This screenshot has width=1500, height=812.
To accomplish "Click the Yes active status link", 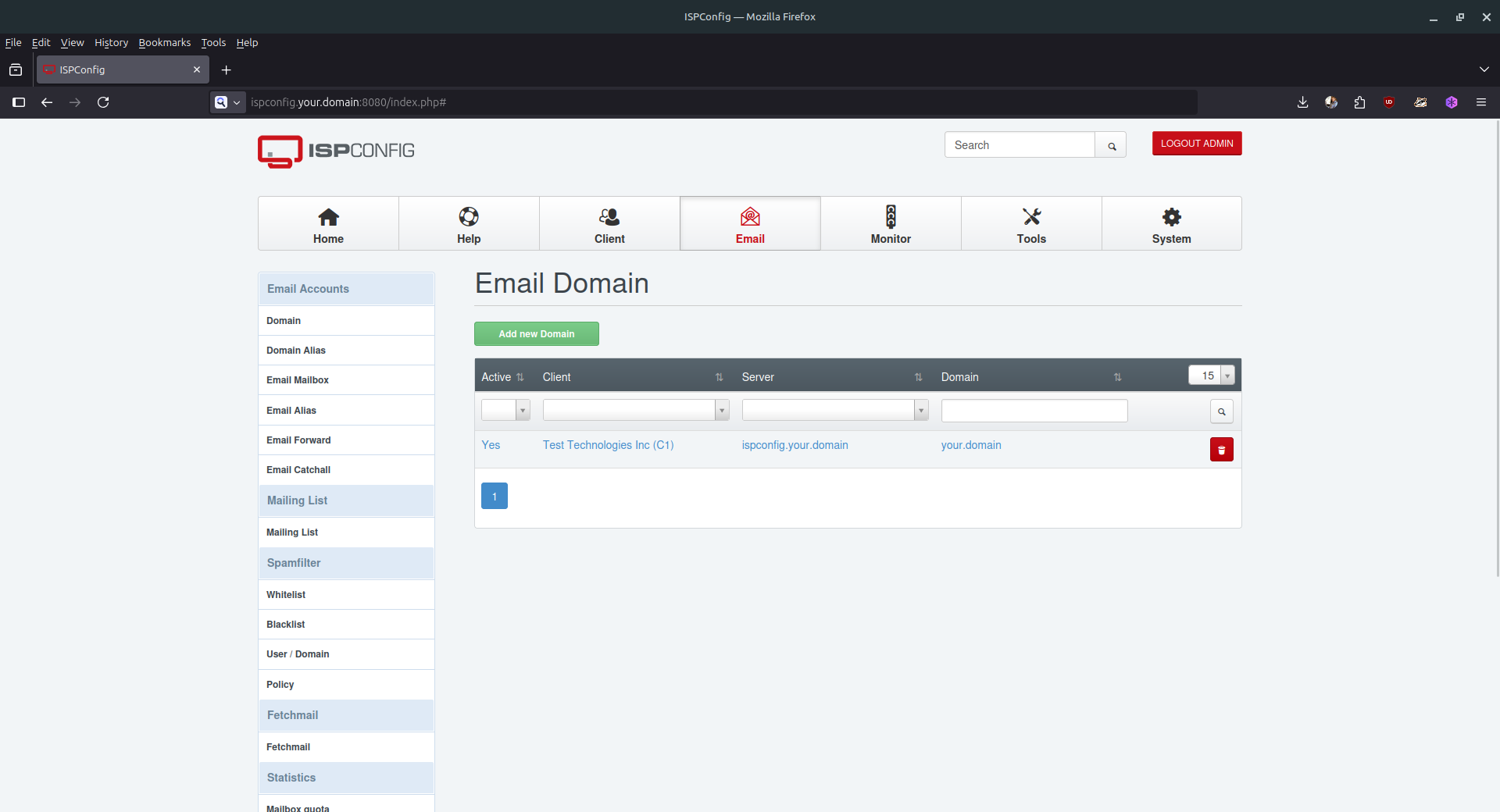I will [491, 445].
